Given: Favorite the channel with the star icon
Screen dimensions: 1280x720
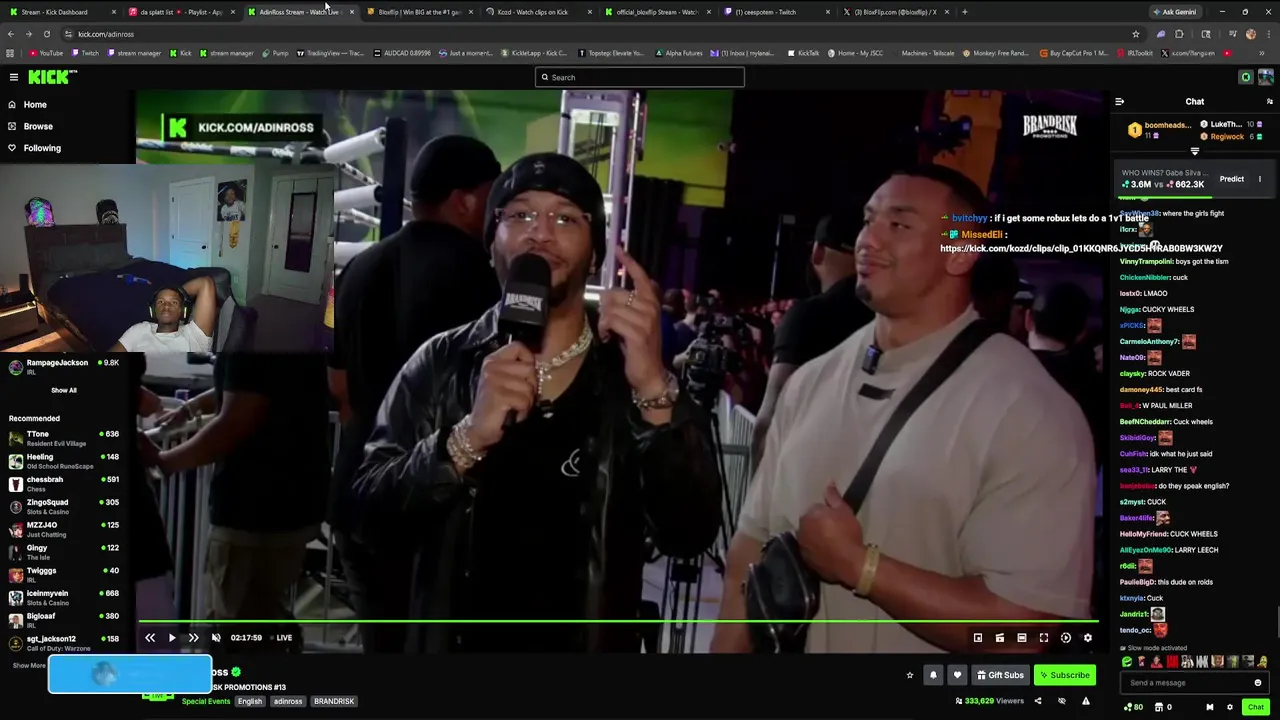Looking at the screenshot, I should pos(910,675).
